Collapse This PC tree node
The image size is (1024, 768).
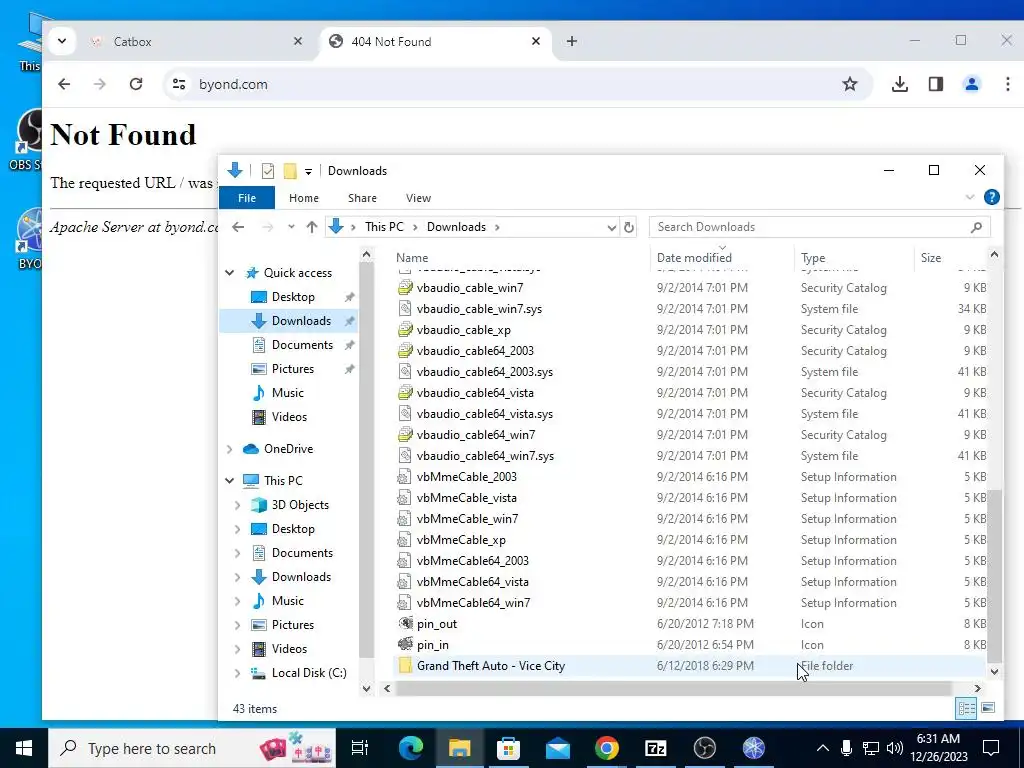point(229,481)
